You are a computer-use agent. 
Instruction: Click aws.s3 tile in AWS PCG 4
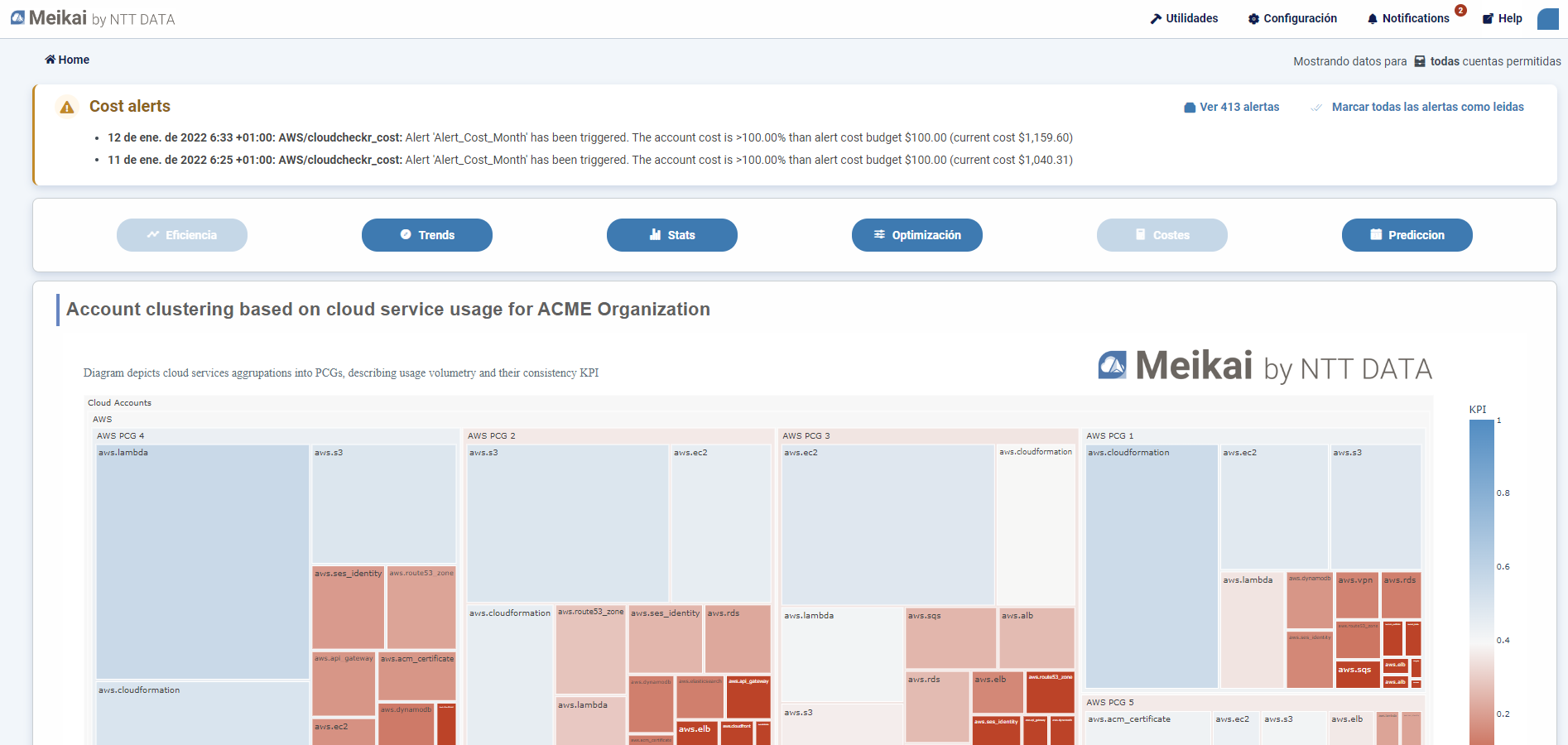click(x=384, y=504)
